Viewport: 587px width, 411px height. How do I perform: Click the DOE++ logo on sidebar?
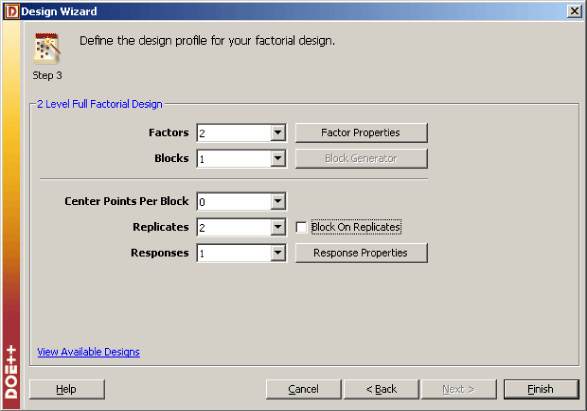[x=11, y=372]
